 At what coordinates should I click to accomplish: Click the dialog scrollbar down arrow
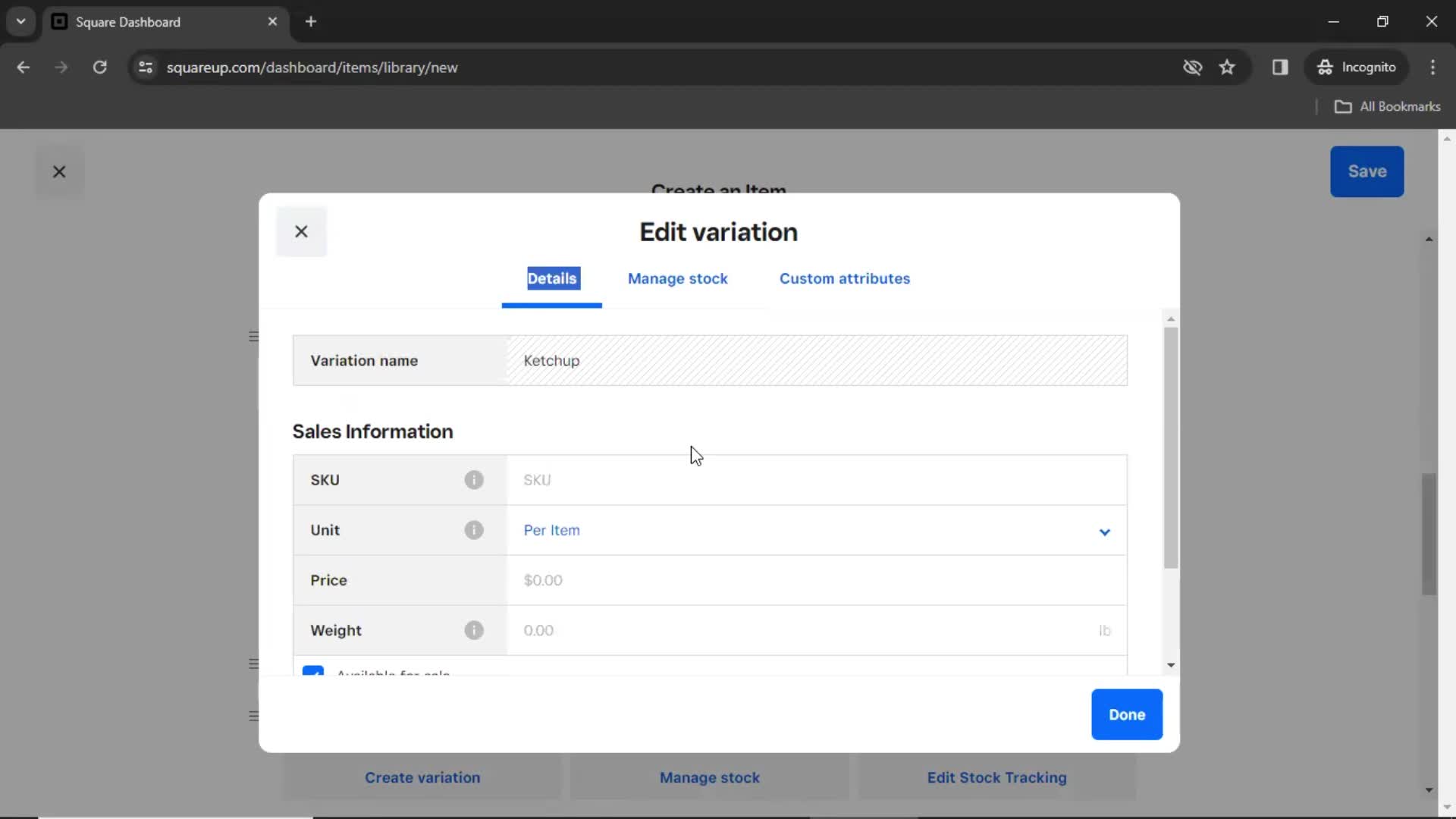1171,665
